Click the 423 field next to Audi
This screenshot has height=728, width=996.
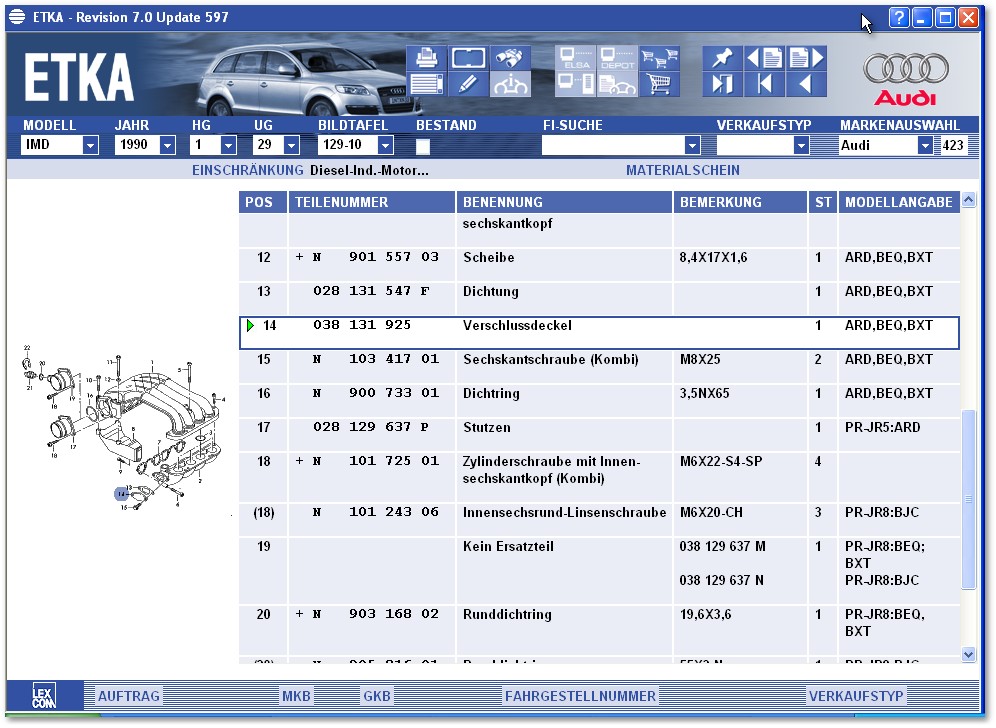[952, 145]
